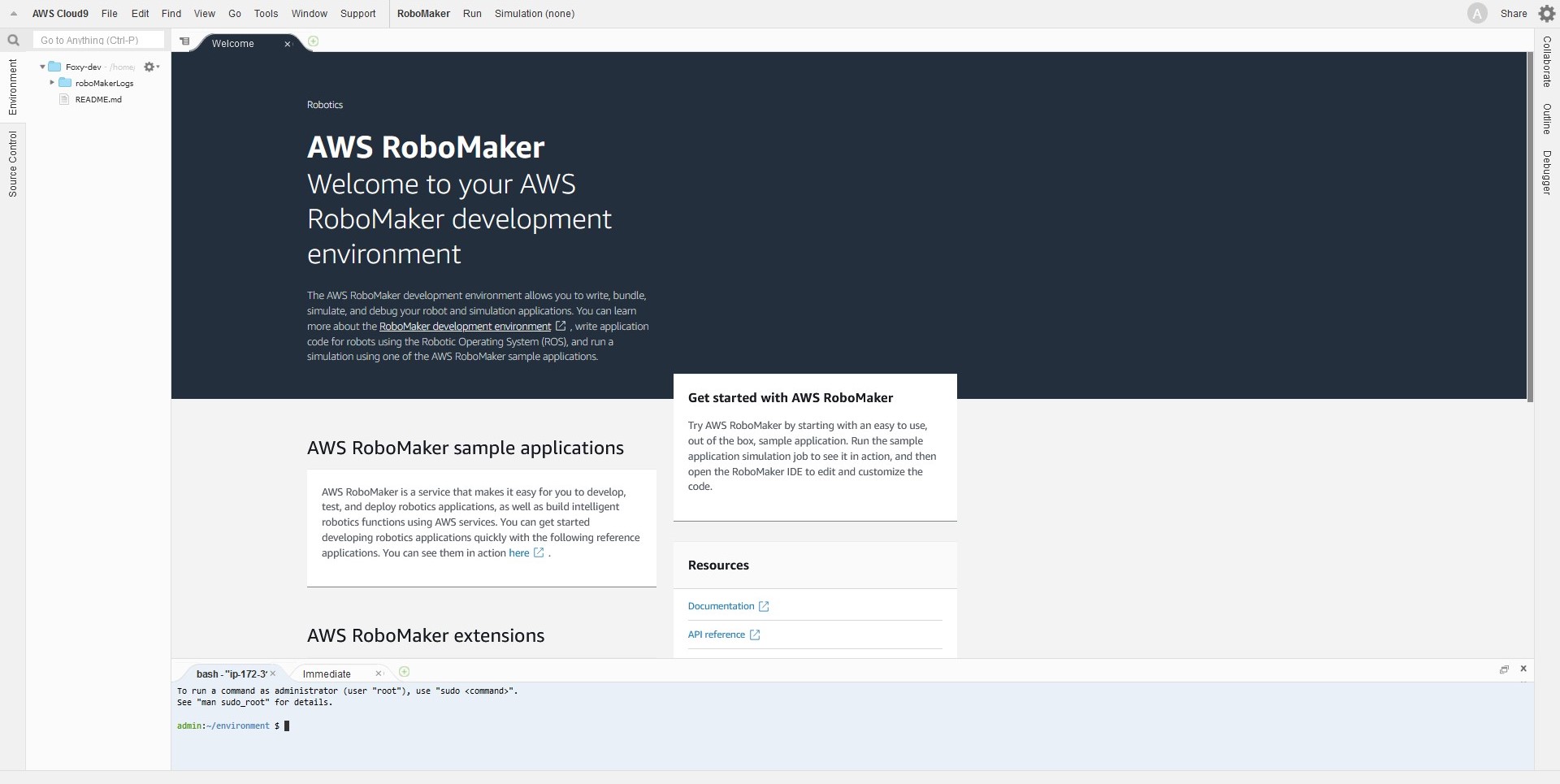Select README.md in file tree

98,99
